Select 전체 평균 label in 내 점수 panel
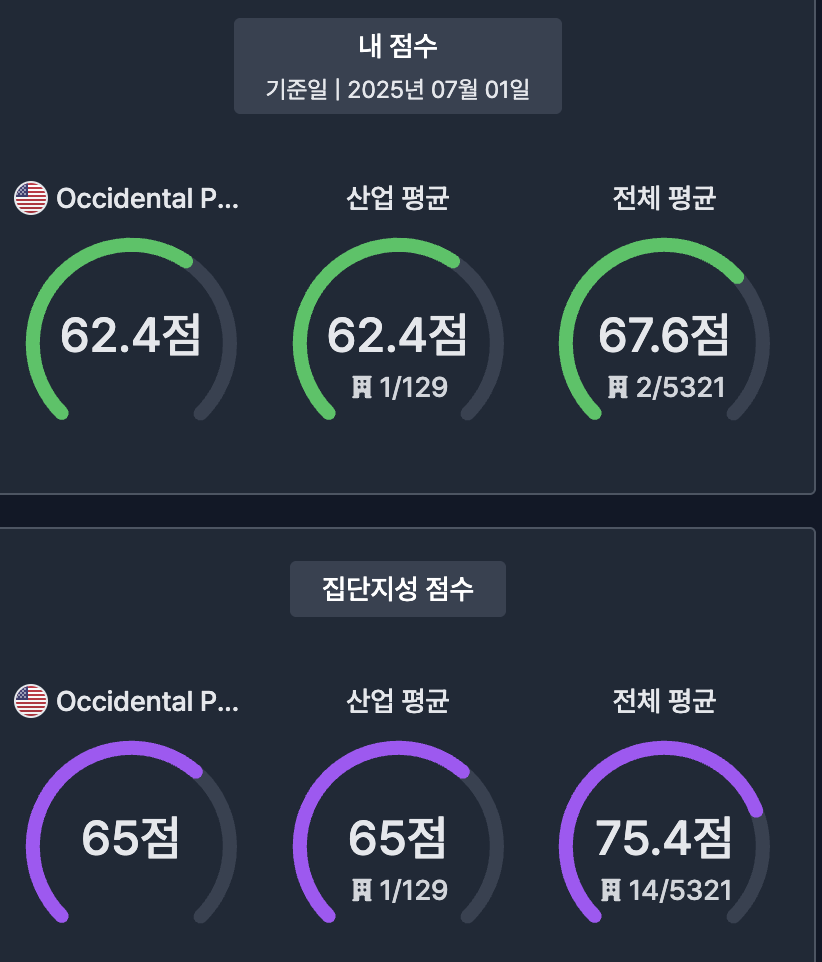This screenshot has width=822, height=962. click(x=664, y=198)
